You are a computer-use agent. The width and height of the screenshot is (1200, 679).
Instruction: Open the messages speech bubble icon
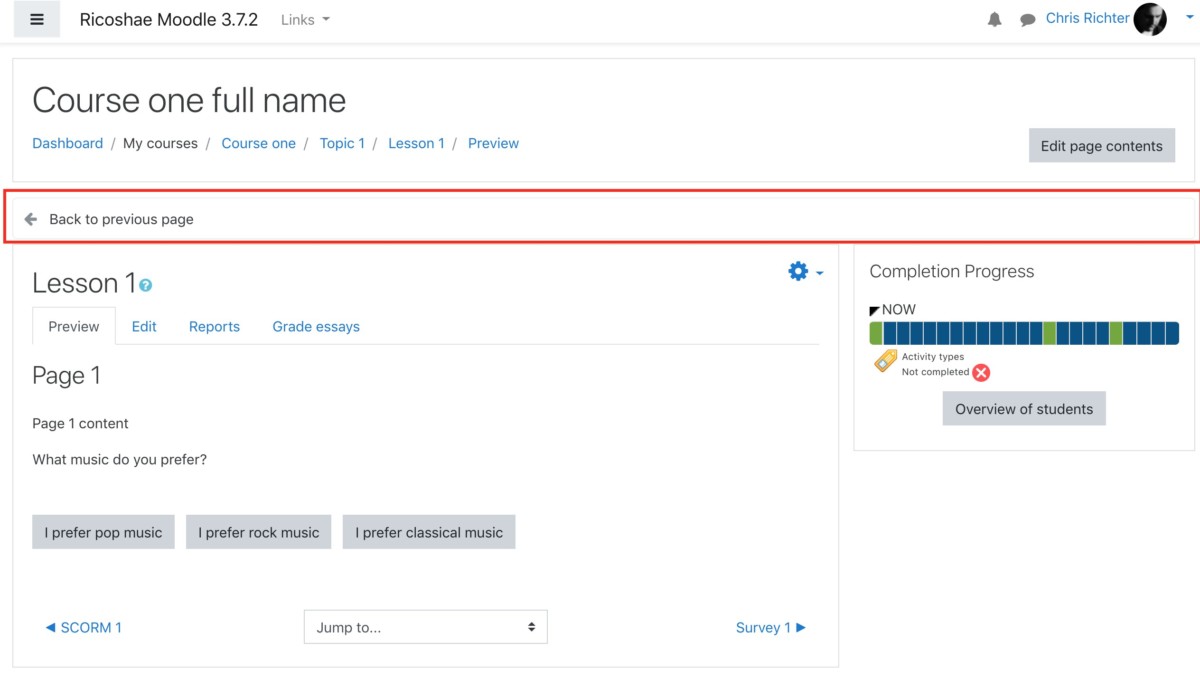1027,20
